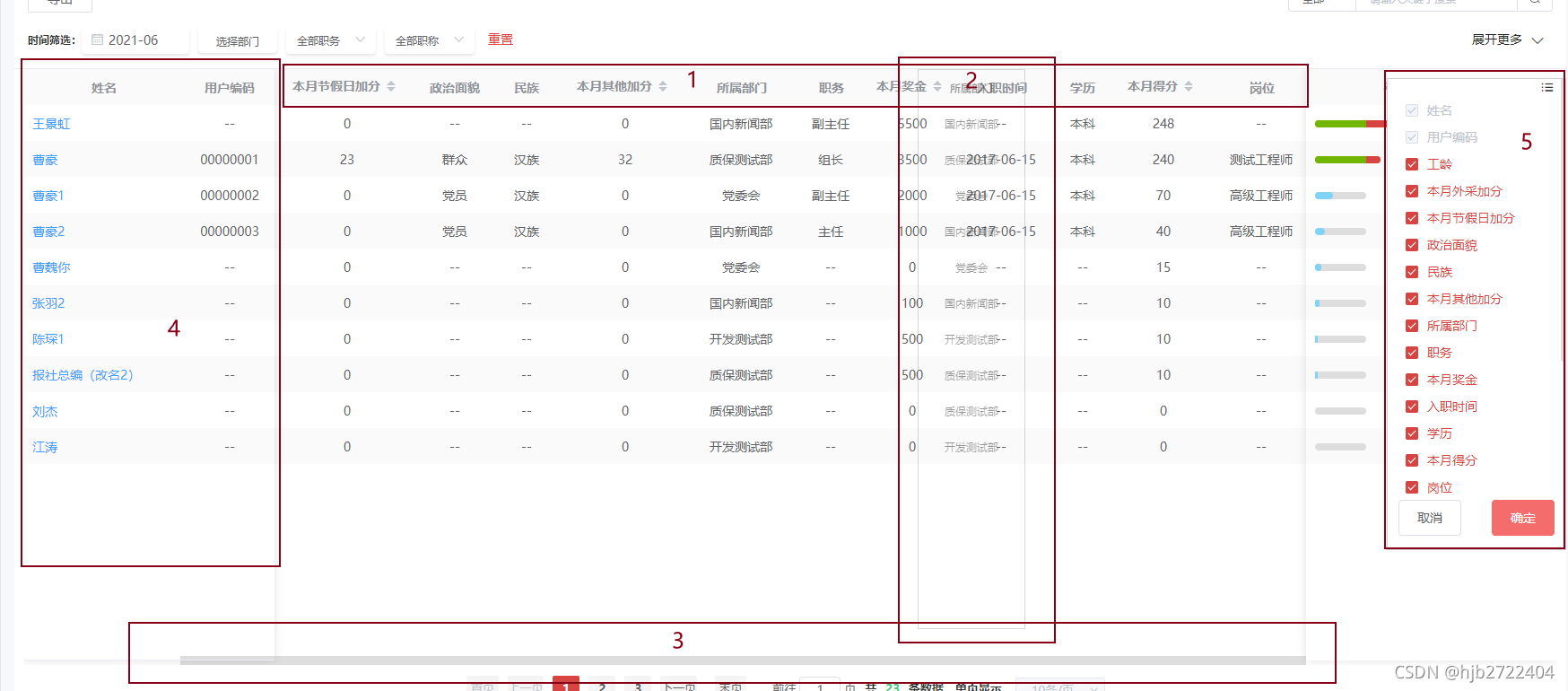This screenshot has height=691, width=1568.
Task: Open employee 曹豪2 details
Action: coord(48,232)
